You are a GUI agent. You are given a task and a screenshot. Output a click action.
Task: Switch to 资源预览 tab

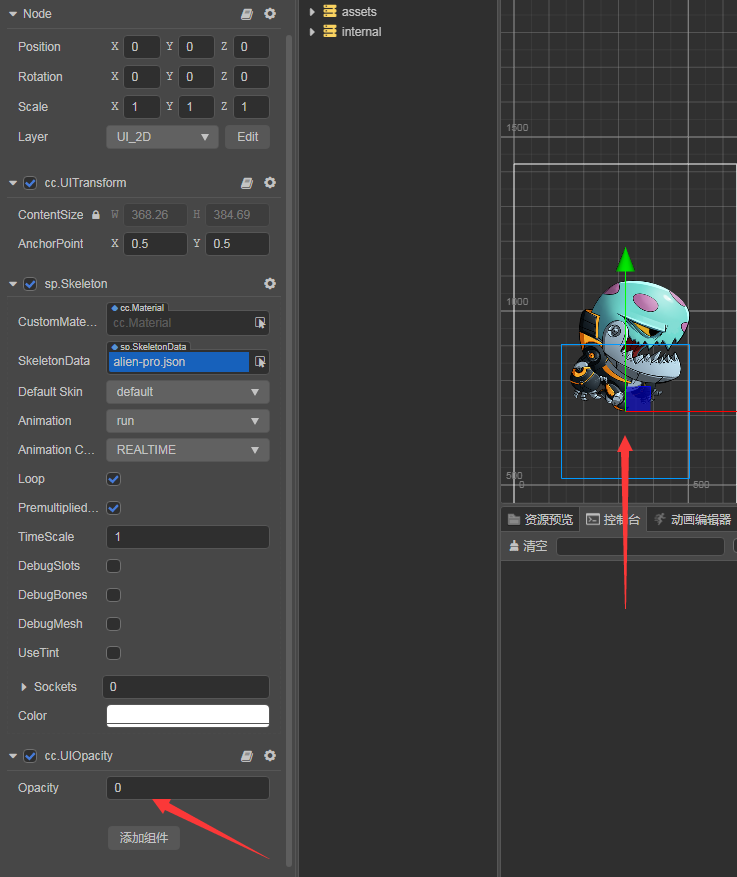pyautogui.click(x=540, y=520)
